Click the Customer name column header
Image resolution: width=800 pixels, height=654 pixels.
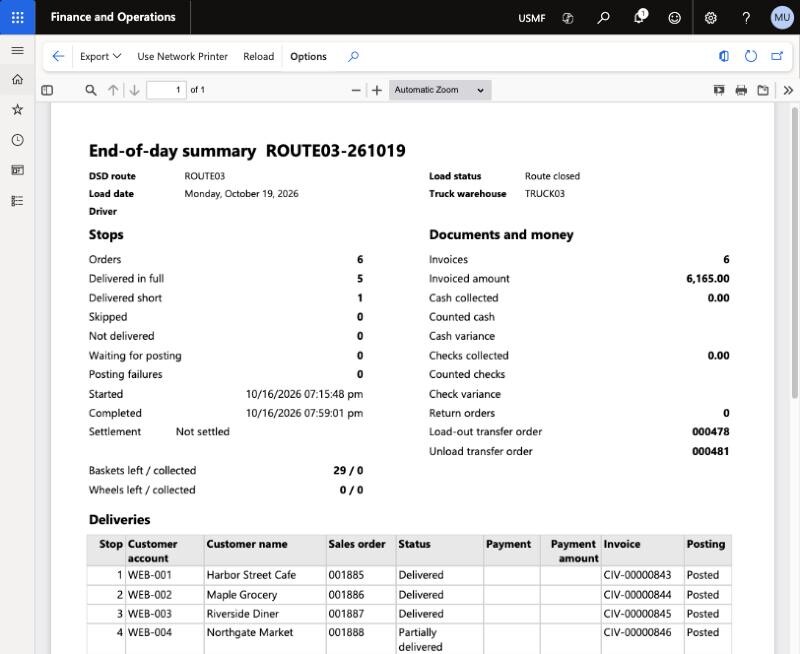point(246,544)
